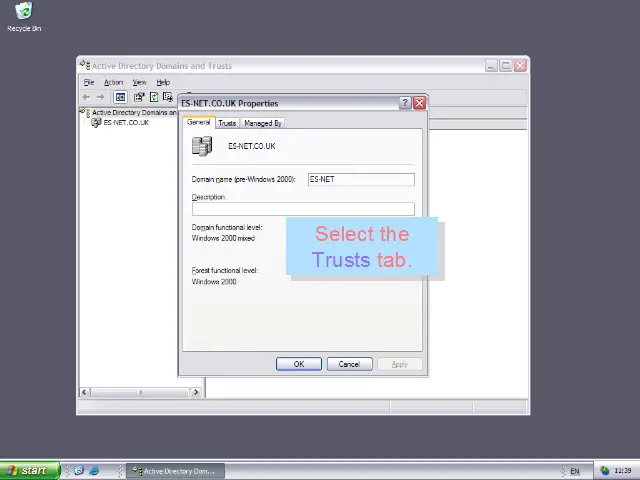The image size is (640, 480).
Task: Click the Forward arrow toolbar icon
Action: pyautogui.click(x=100, y=97)
